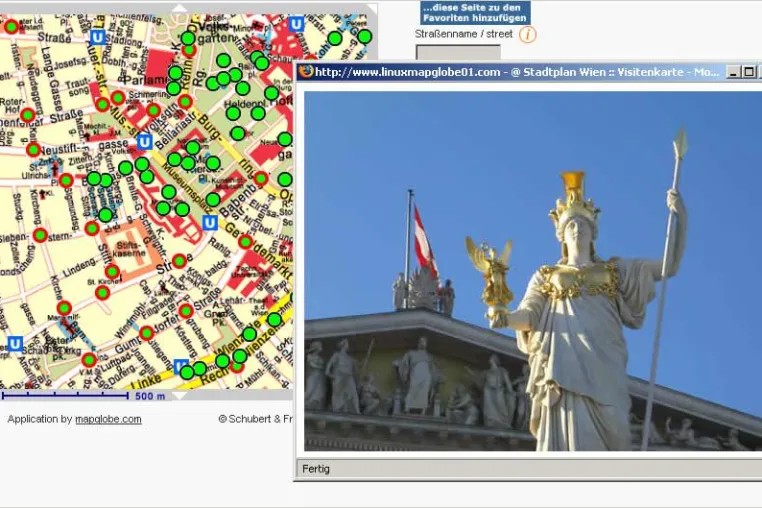Click the red-ringed marker below 'St. Kirche'

pyautogui.click(x=102, y=293)
